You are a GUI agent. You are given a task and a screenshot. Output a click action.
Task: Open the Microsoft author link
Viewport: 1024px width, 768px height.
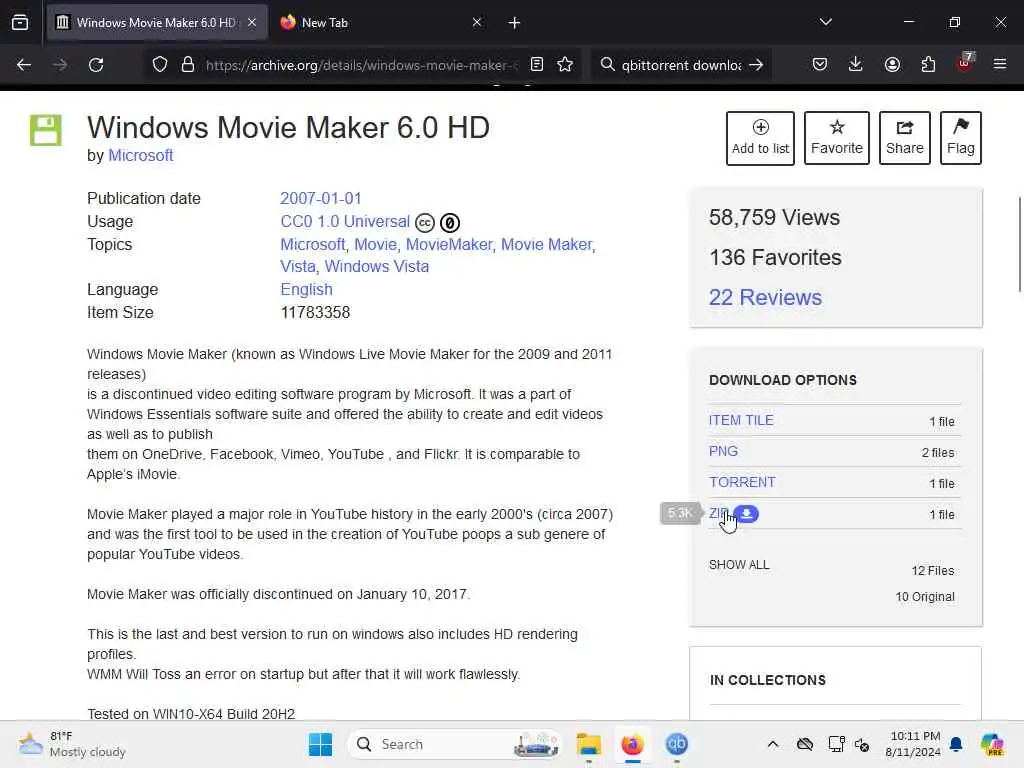pyautogui.click(x=140, y=155)
